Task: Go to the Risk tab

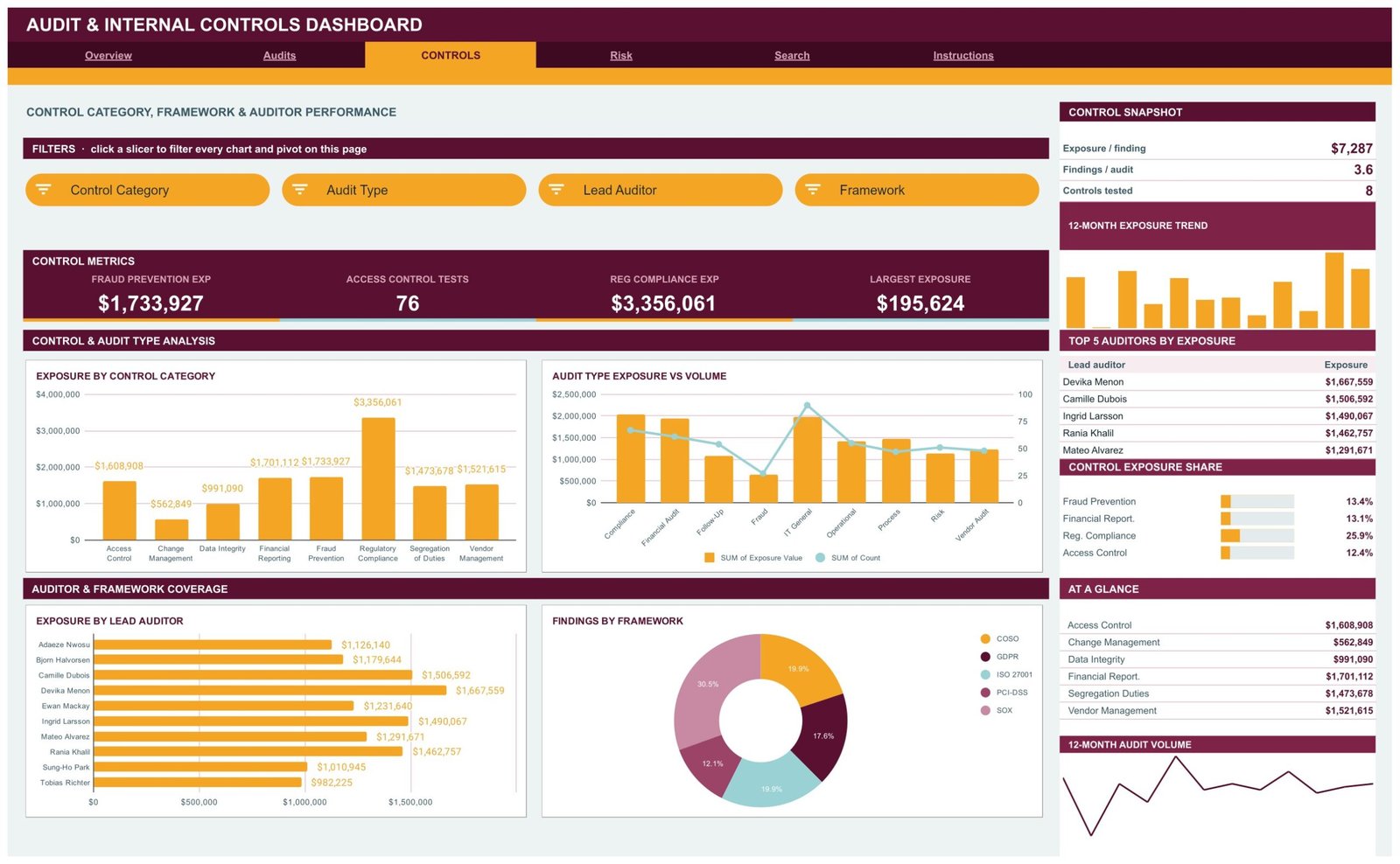Action: coord(621,55)
